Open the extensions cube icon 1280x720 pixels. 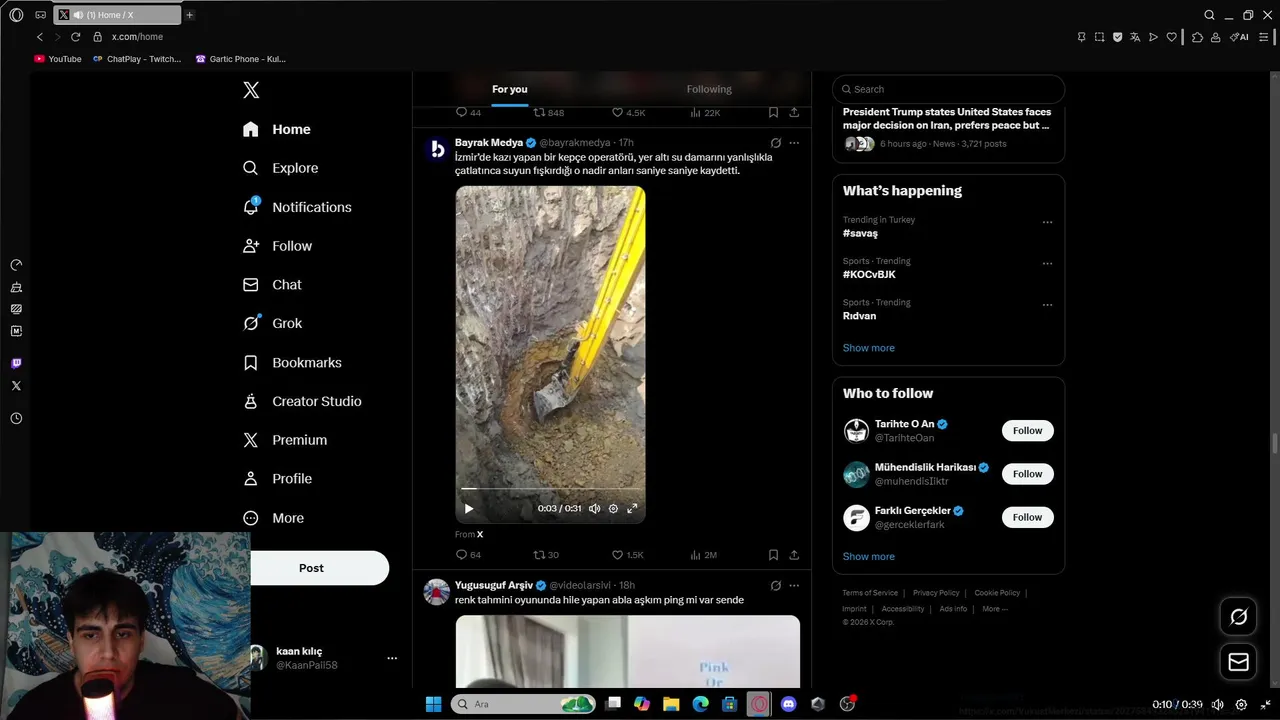1197,37
